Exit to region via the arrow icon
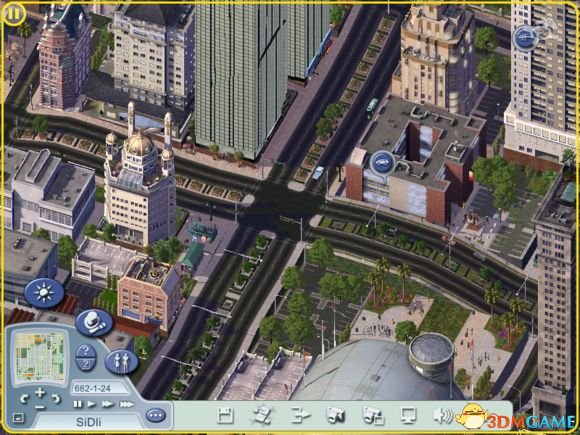580x435 pixels. pos(300,415)
